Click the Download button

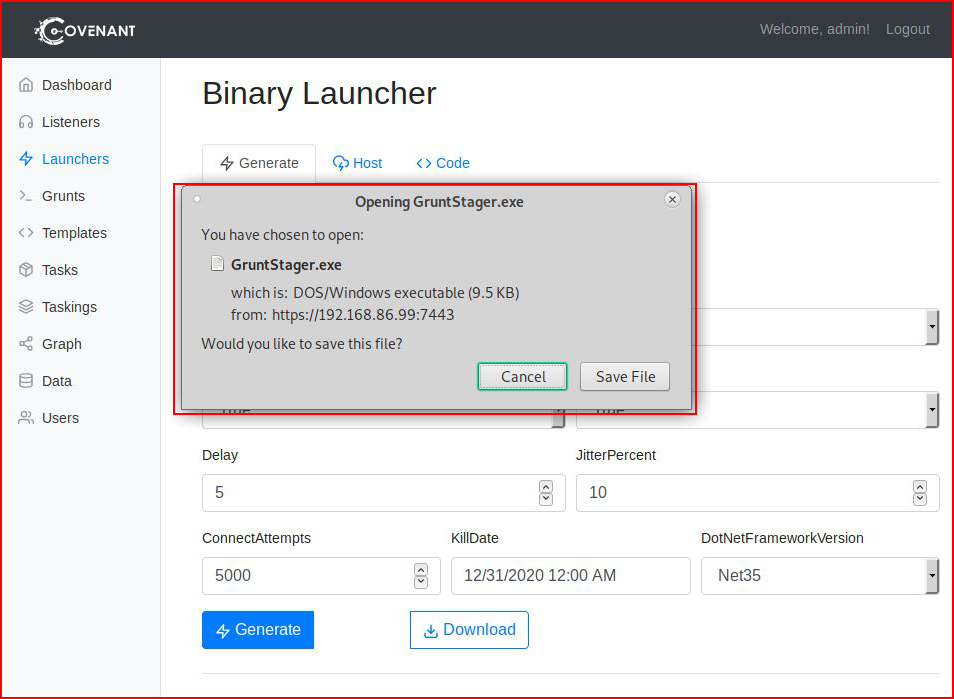pyautogui.click(x=469, y=630)
